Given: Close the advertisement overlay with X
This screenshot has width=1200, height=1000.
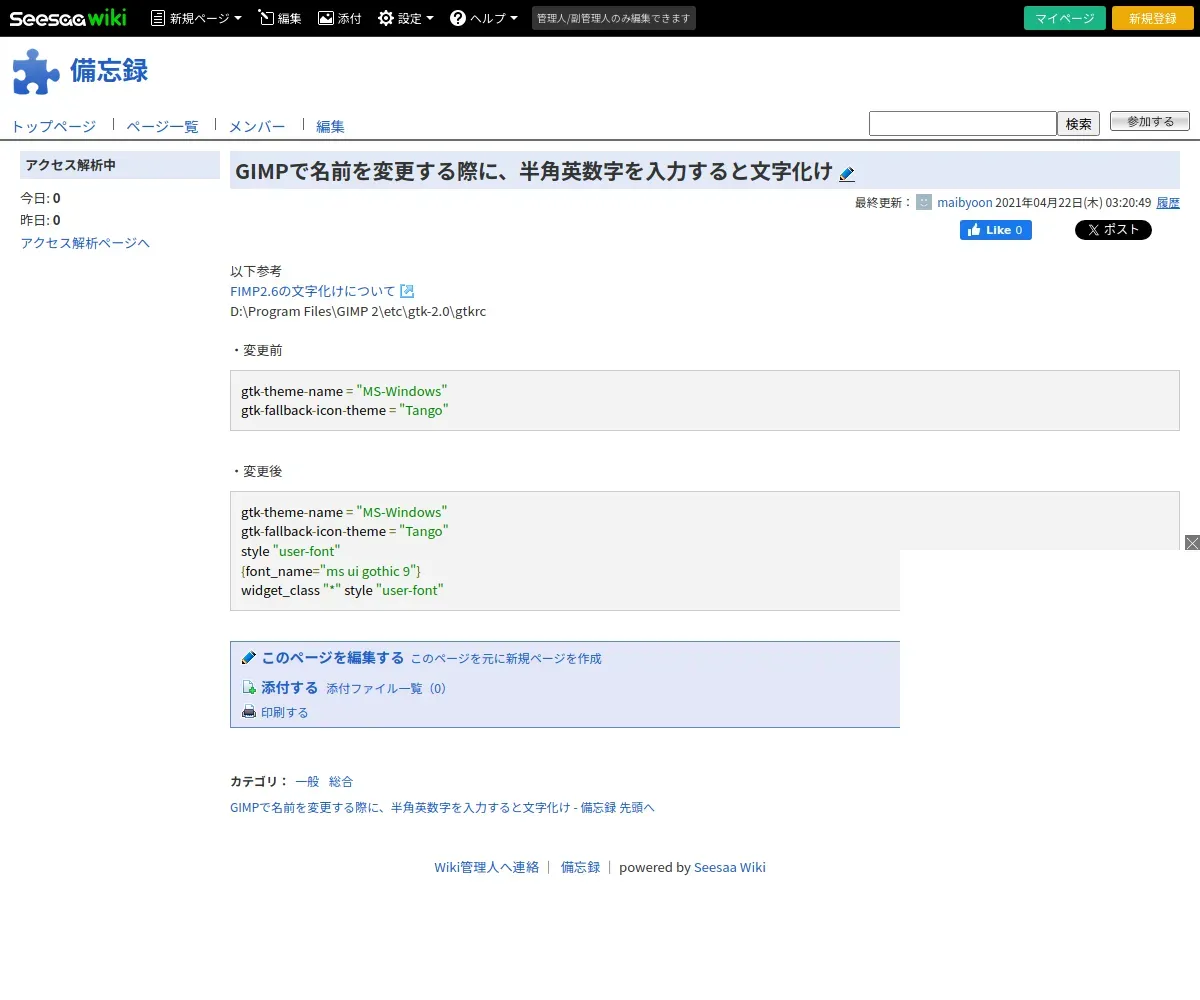Looking at the screenshot, I should (x=1192, y=542).
